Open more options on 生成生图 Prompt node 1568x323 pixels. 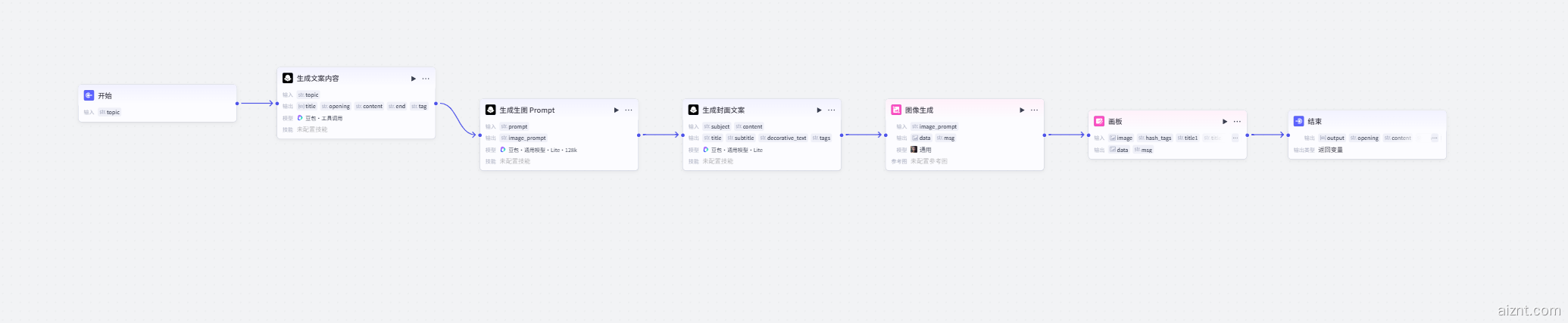(629, 110)
